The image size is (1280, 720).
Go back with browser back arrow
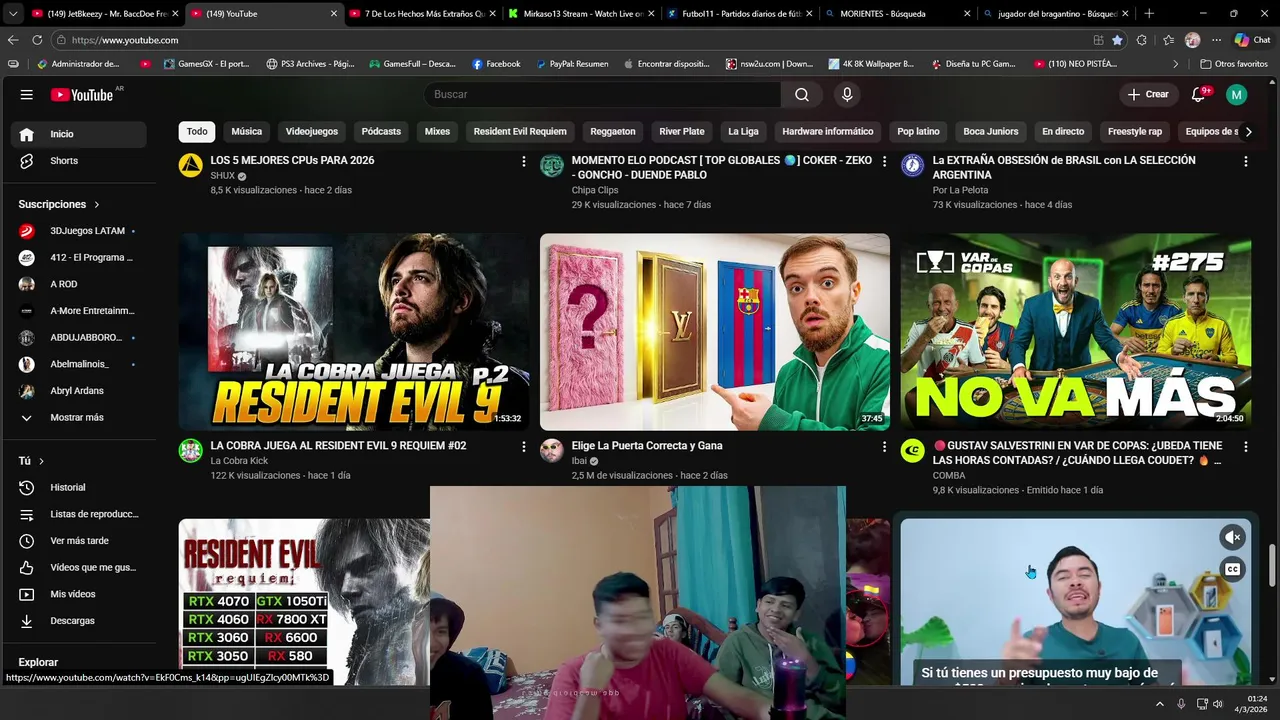point(13,40)
